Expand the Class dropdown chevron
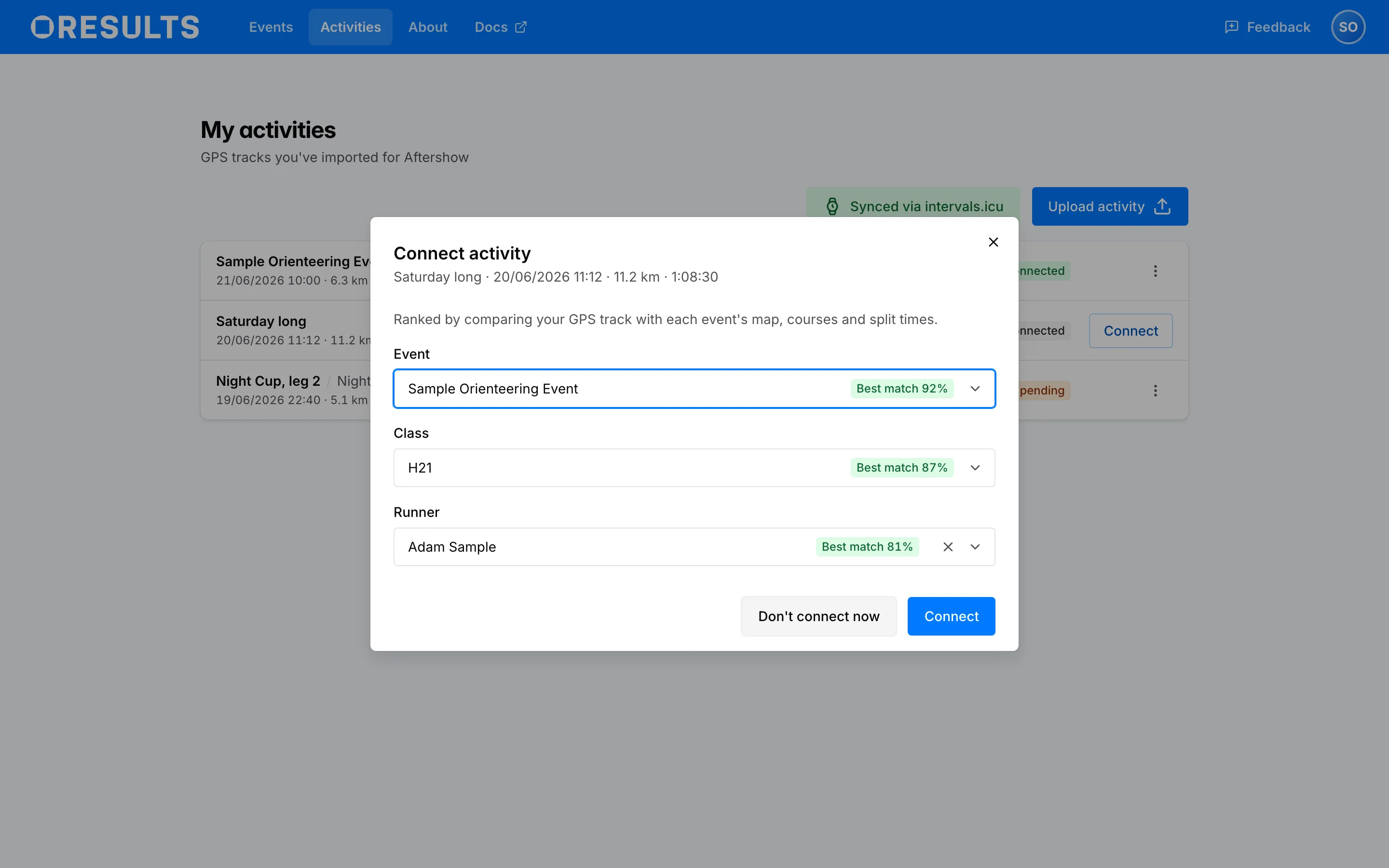This screenshot has height=868, width=1389. (975, 468)
